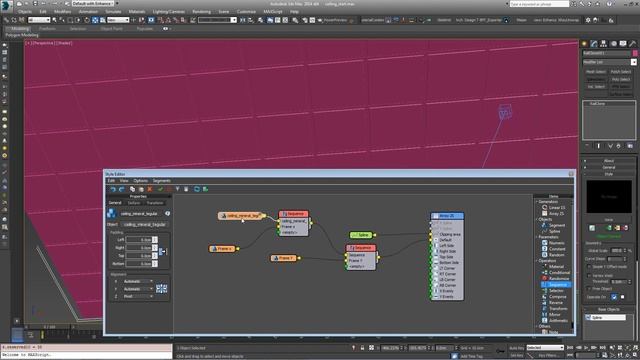Click the Create tab icon in command panel

point(584,44)
